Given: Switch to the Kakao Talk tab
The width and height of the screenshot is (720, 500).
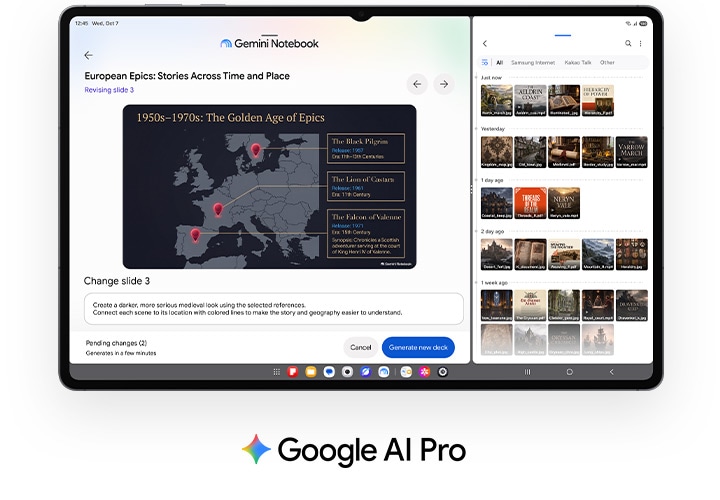Looking at the screenshot, I should pyautogui.click(x=578, y=62).
